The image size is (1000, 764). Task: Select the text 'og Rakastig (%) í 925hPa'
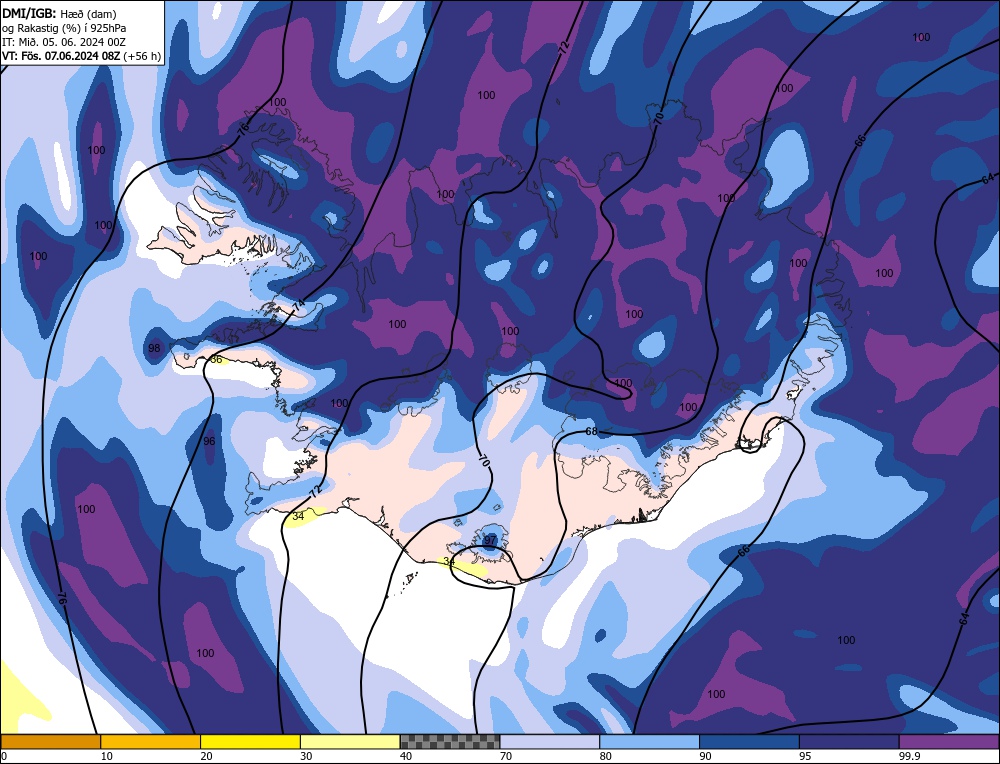(x=64, y=28)
